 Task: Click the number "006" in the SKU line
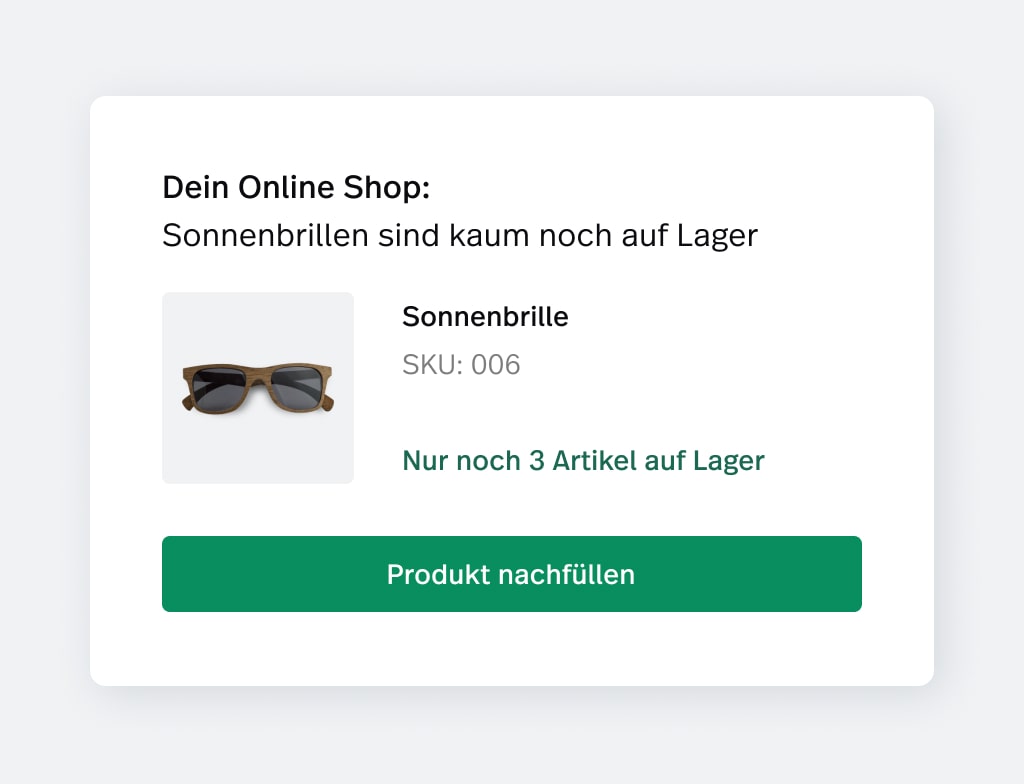point(496,365)
